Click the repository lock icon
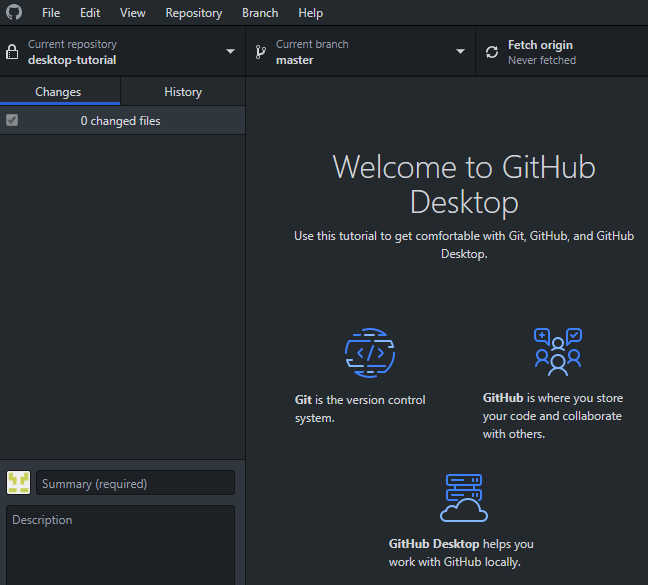This screenshot has height=585, width=648. tap(12, 52)
